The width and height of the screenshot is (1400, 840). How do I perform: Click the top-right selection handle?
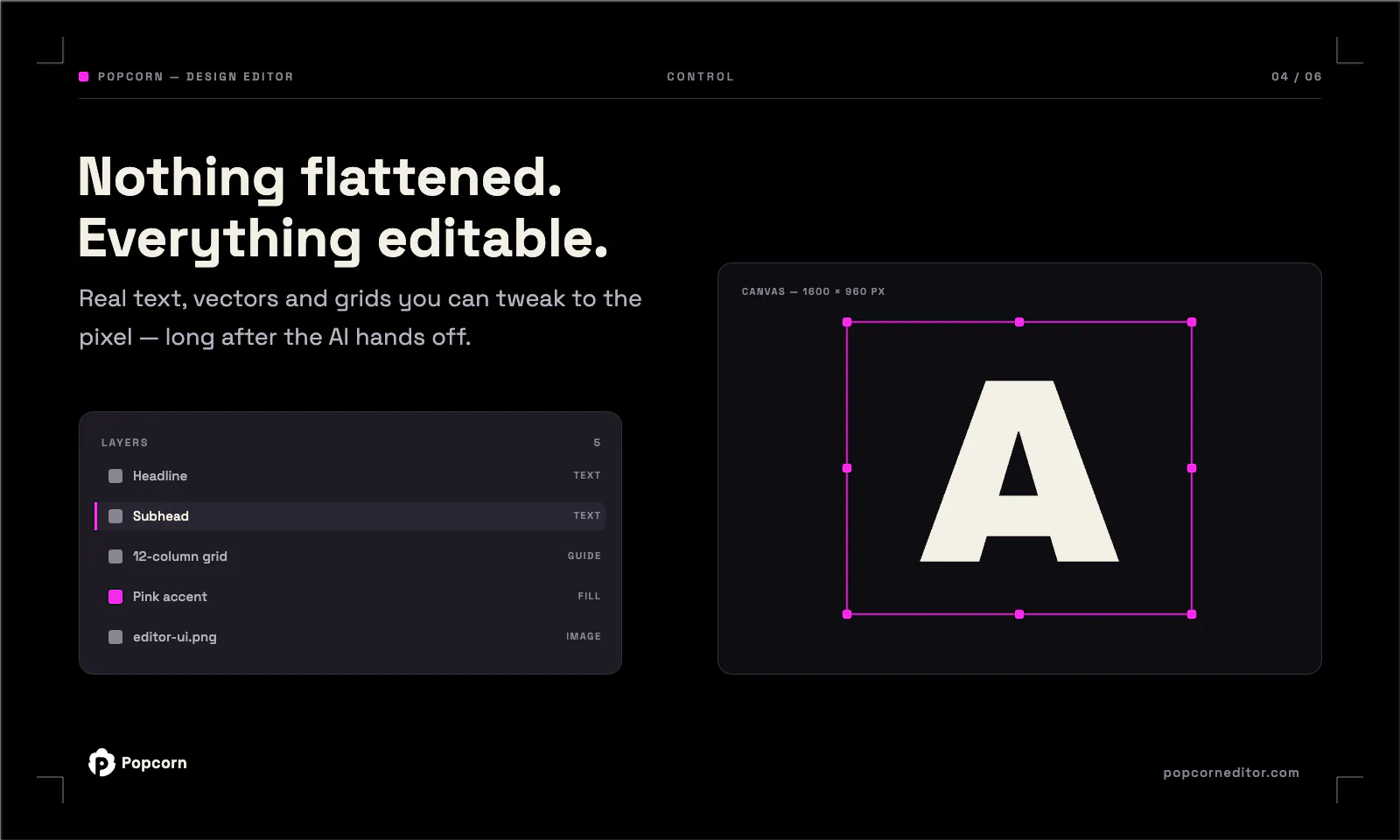(x=1192, y=322)
